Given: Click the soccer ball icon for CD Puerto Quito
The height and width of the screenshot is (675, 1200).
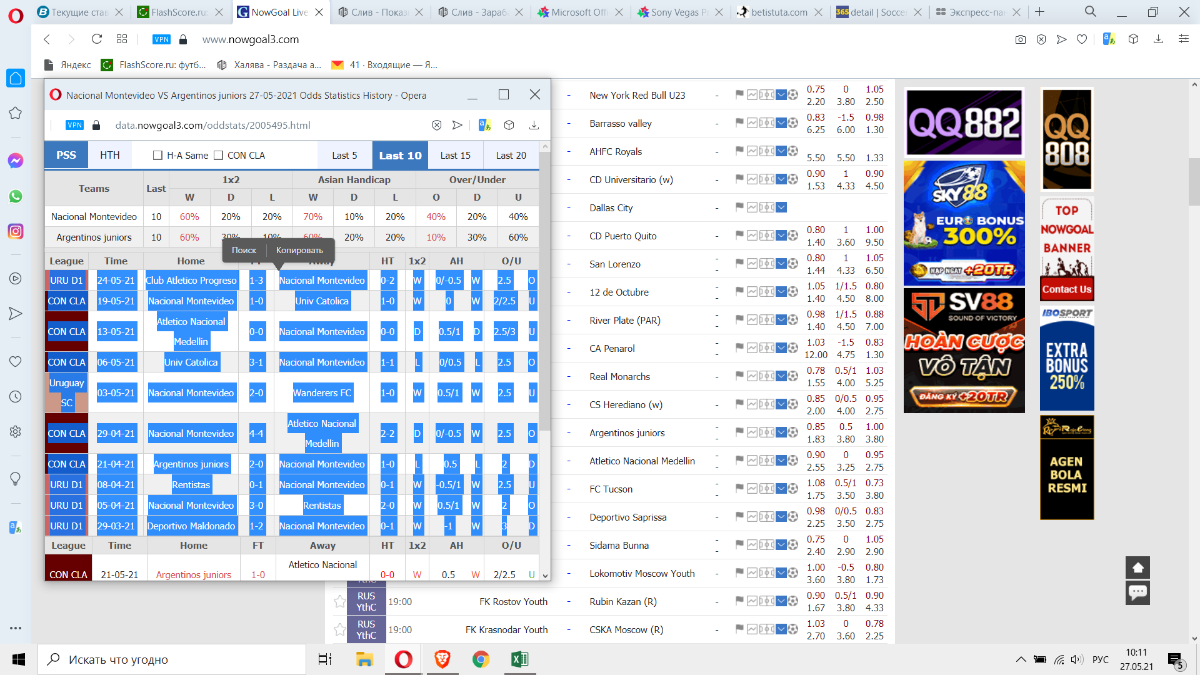Looking at the screenshot, I should coord(792,236).
